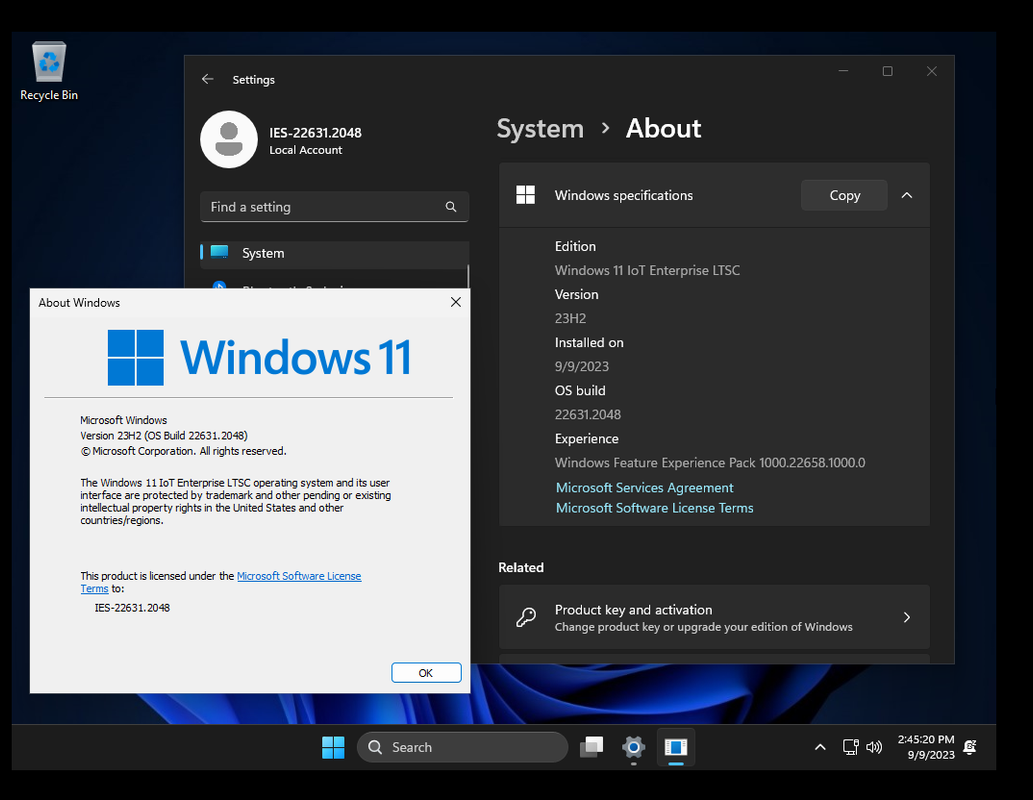This screenshot has width=1033, height=800.
Task: Click Product key and activation row
Action: 714,617
